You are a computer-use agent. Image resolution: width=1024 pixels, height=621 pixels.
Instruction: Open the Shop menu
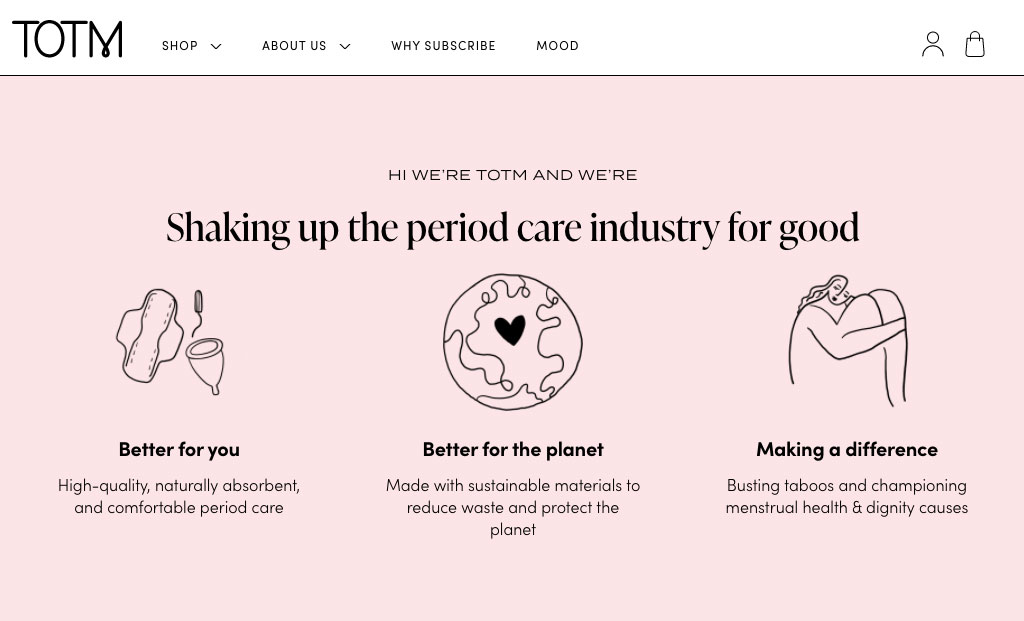point(180,46)
